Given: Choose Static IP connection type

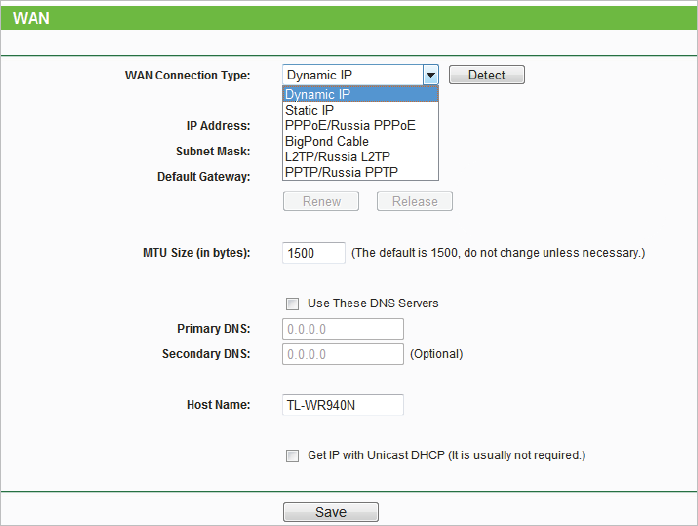Looking at the screenshot, I should tap(361, 110).
